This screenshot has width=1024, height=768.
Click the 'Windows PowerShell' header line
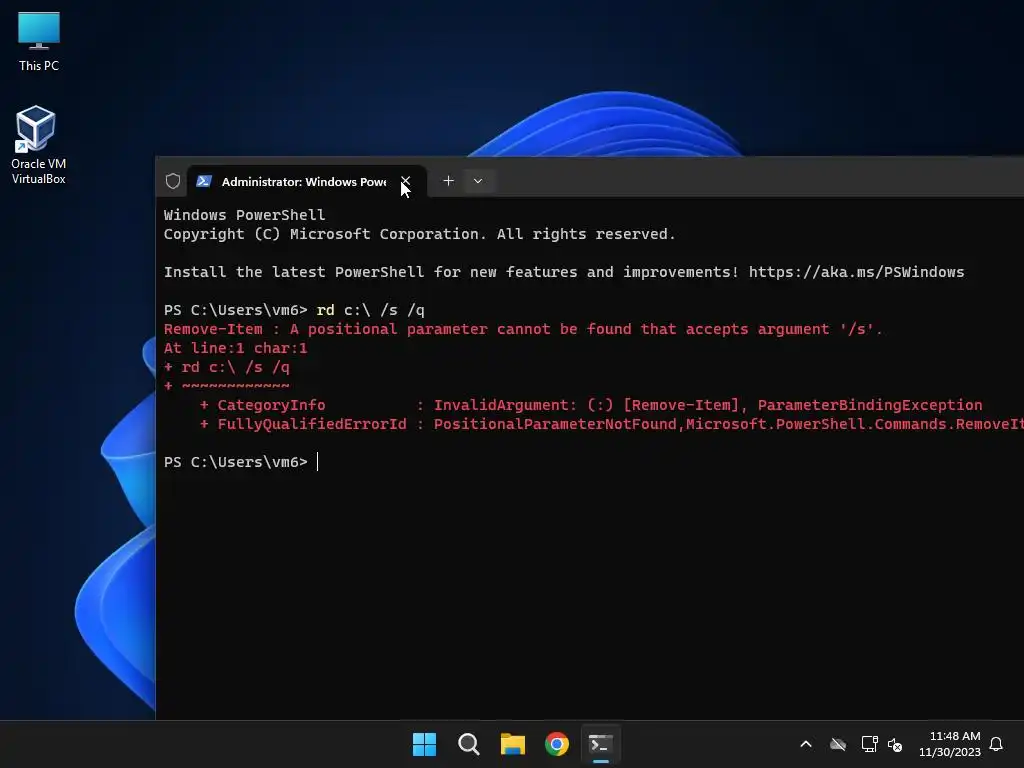point(244,215)
